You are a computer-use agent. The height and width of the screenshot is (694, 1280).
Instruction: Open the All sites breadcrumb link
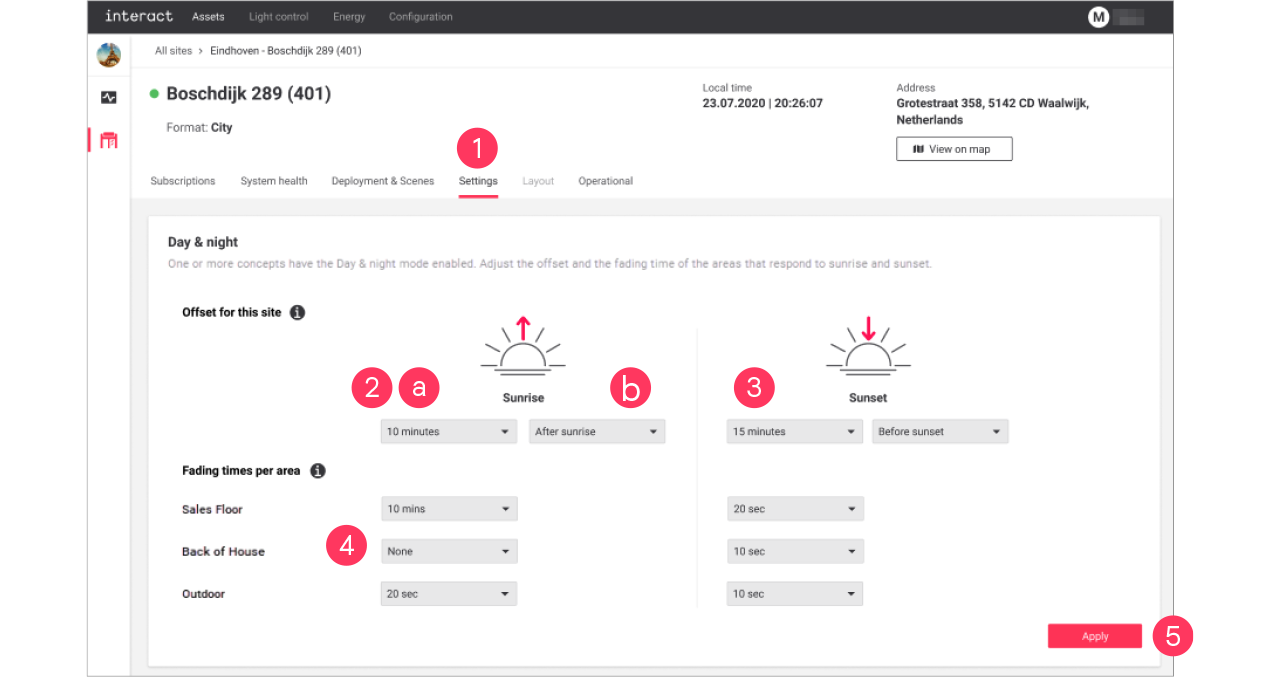point(173,50)
